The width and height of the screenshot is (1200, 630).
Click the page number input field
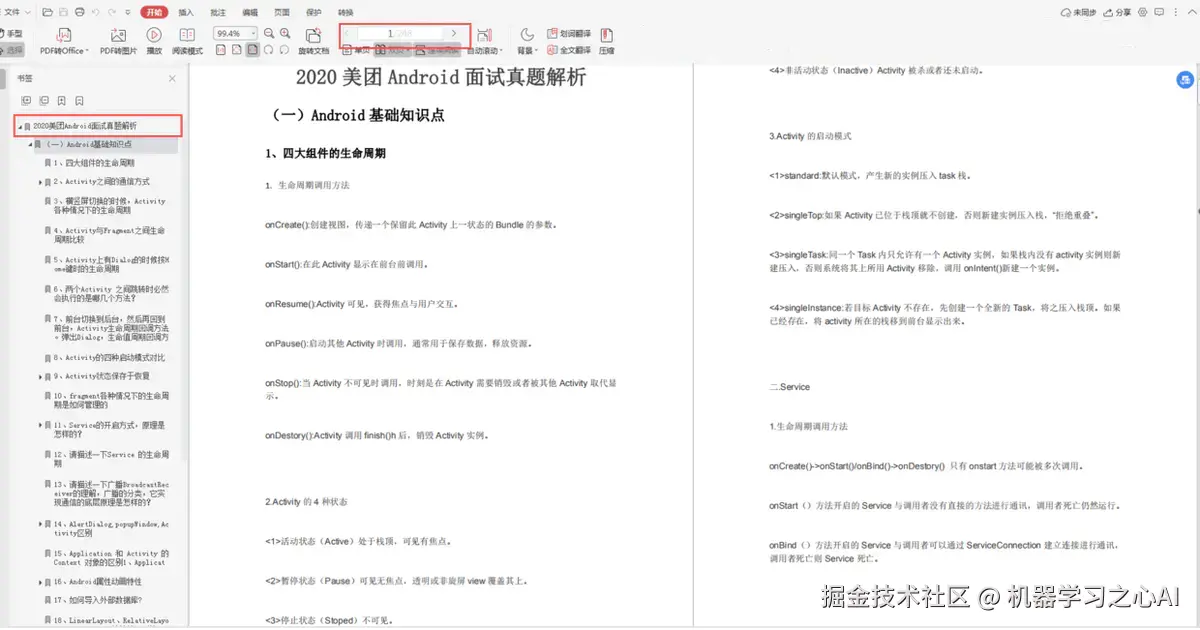(400, 33)
